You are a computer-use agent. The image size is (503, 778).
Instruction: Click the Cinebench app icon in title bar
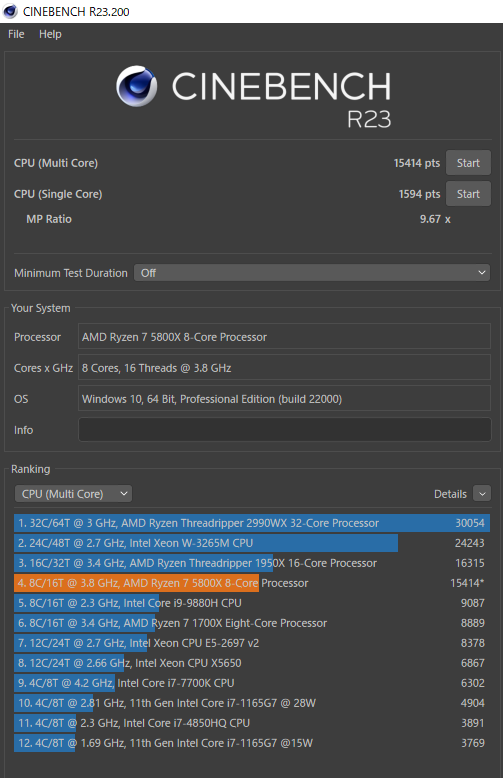[10, 11]
